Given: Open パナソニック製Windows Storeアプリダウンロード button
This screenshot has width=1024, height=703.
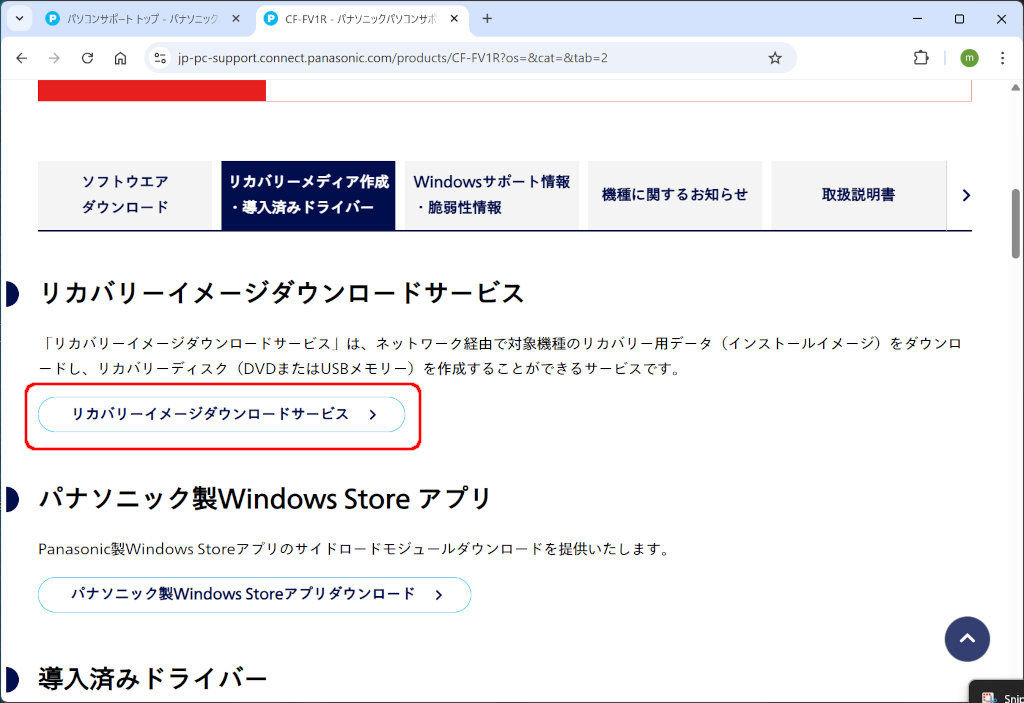Looking at the screenshot, I should (254, 595).
